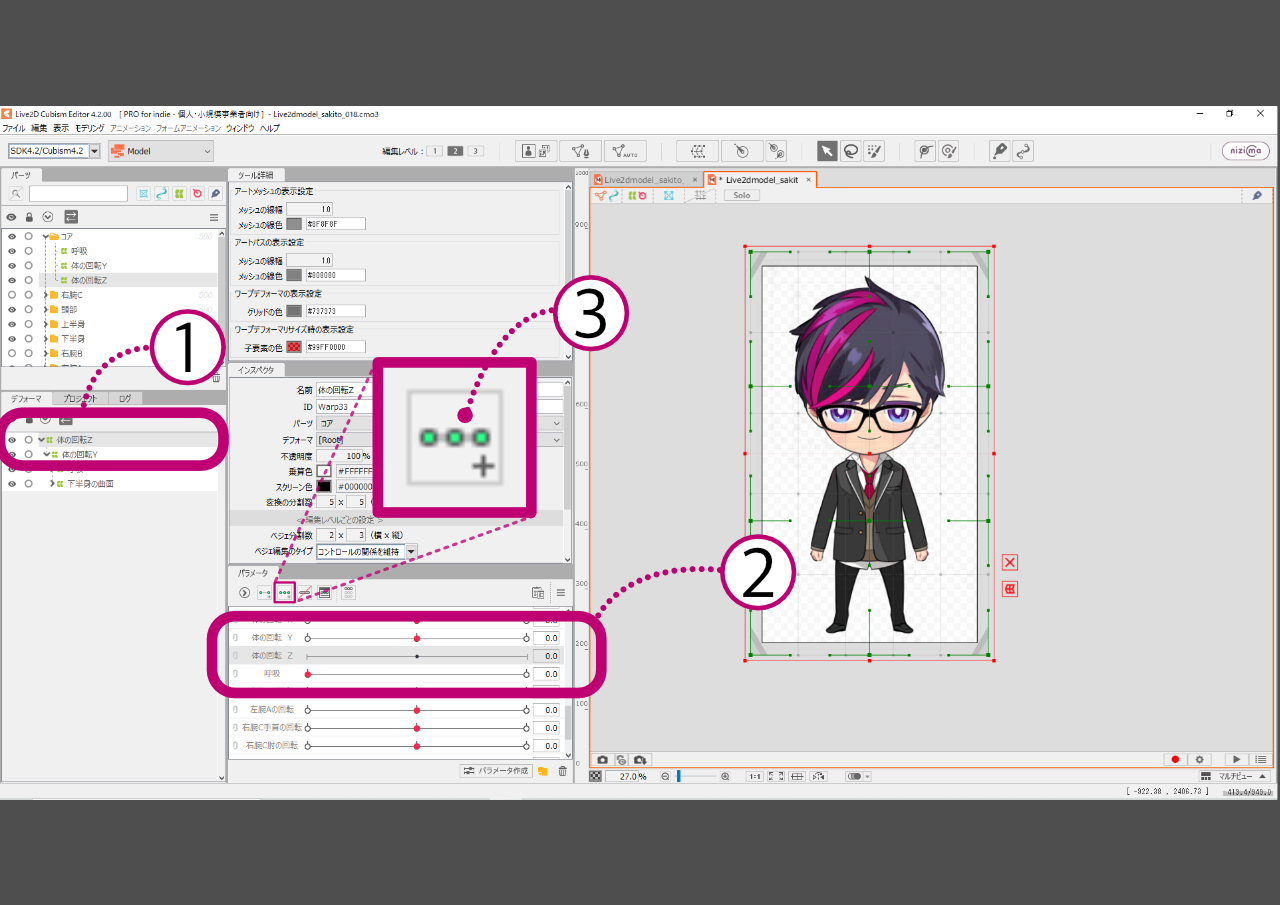Delete parameter with trash icon
1280x905 pixels.
(562, 771)
